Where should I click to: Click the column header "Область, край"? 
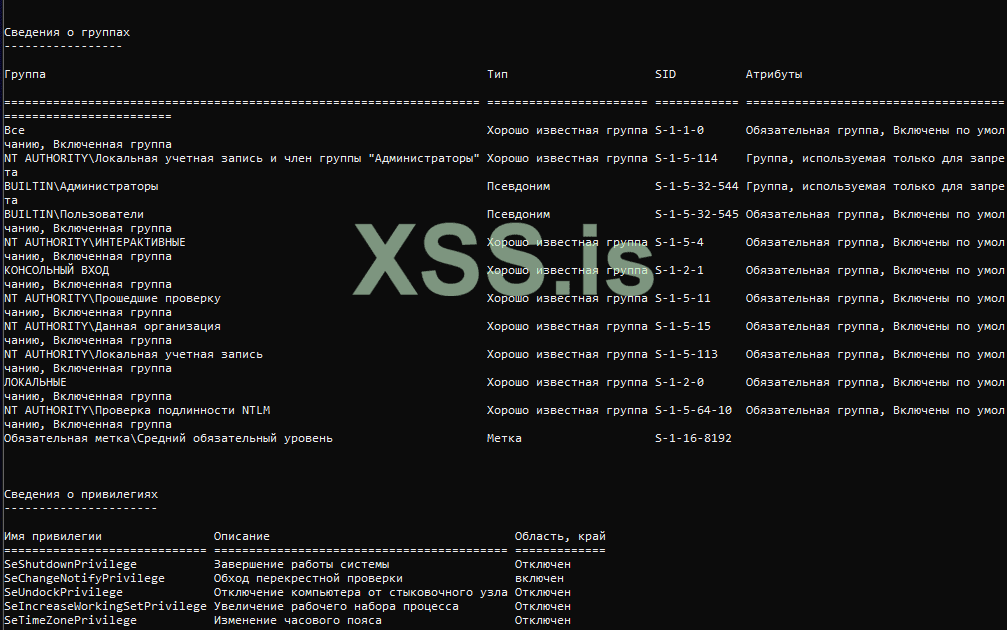pos(560,536)
